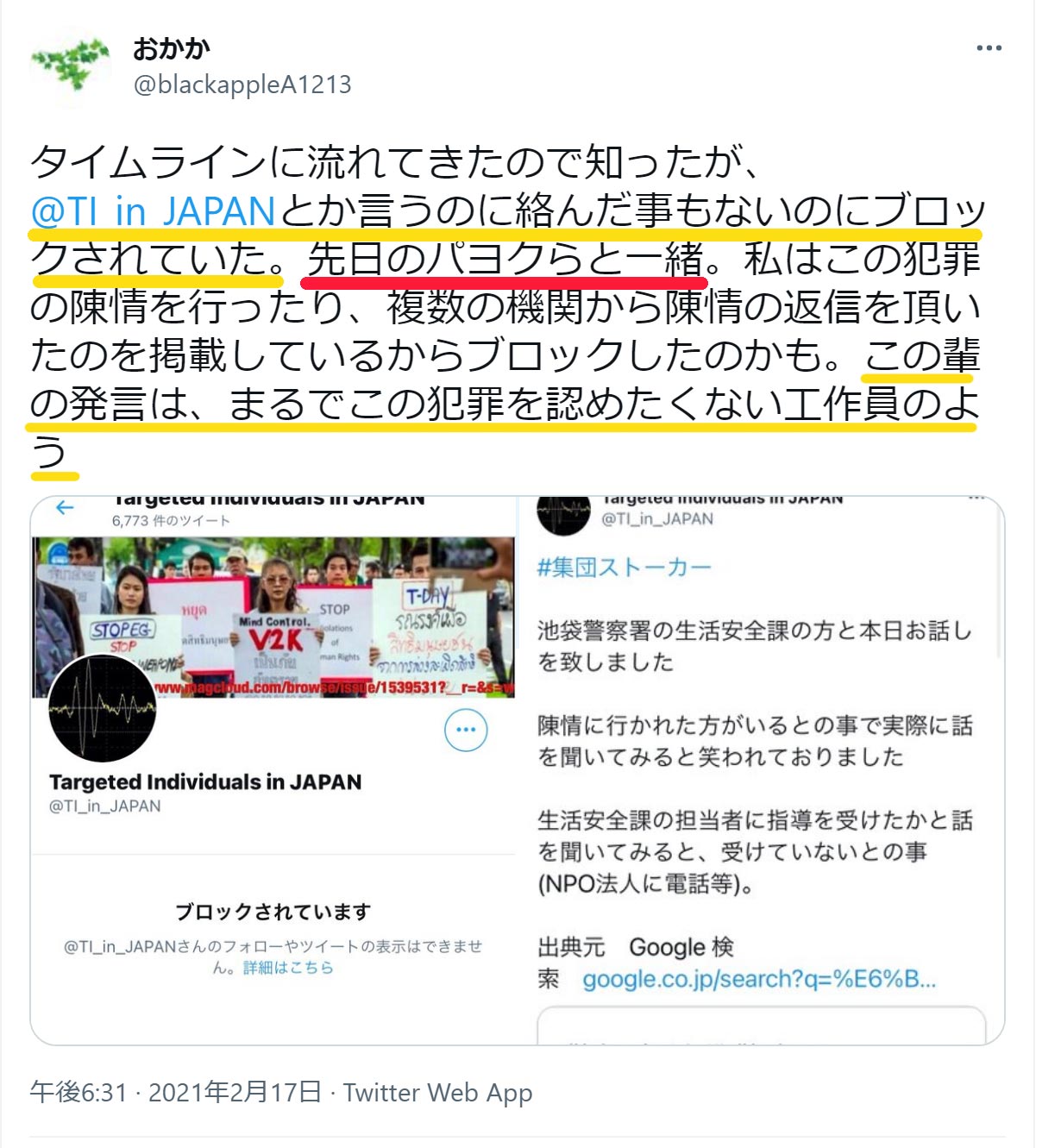Click the ブロックされています blocked notice
This screenshot has height=1148, width=1042.
pyautogui.click(x=273, y=912)
